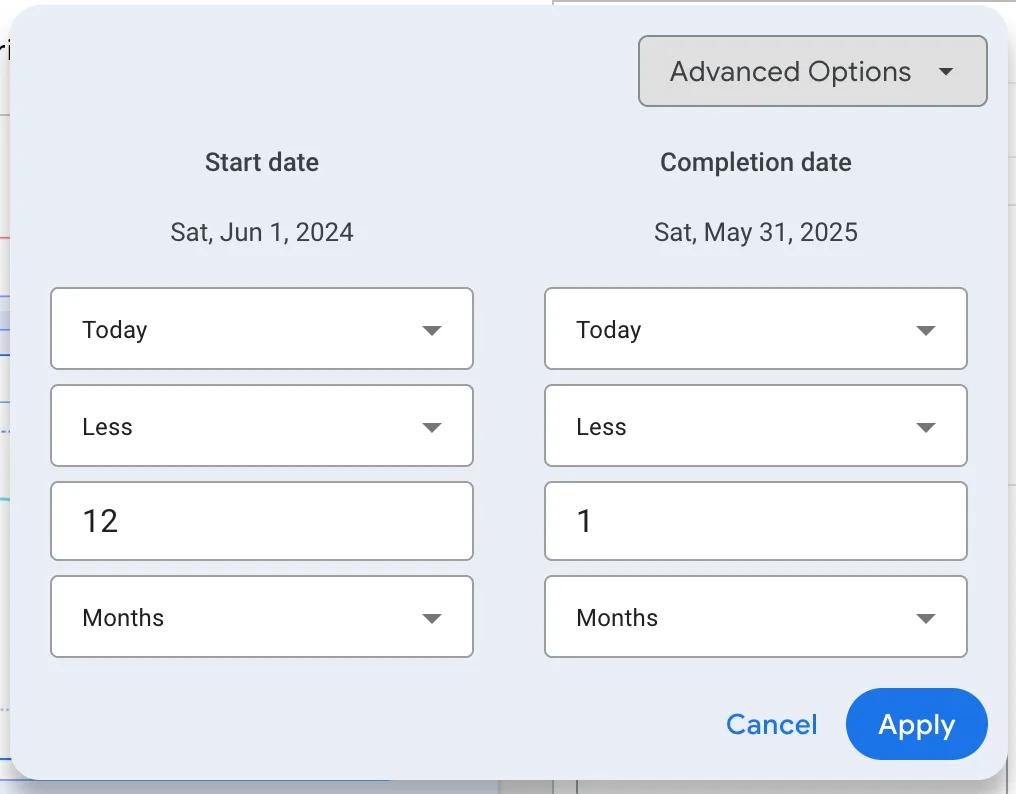The height and width of the screenshot is (794, 1016).
Task: Cancel the date range dialog
Action: [x=771, y=725]
